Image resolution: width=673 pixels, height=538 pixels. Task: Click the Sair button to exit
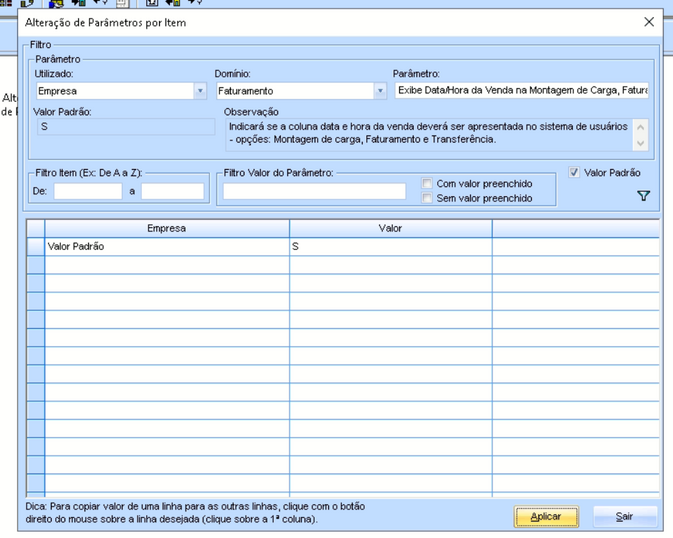(x=624, y=517)
